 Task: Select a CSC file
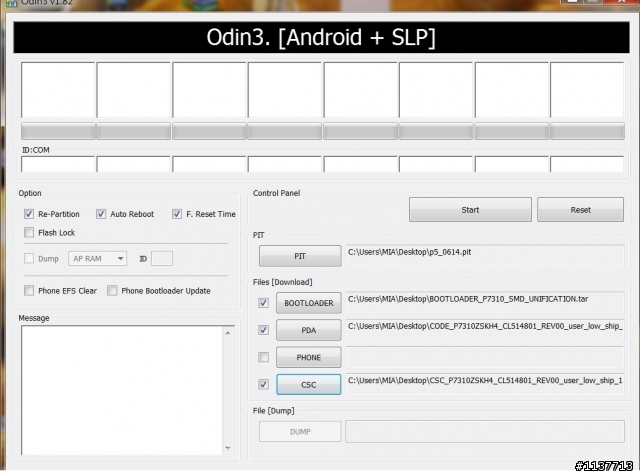[309, 385]
